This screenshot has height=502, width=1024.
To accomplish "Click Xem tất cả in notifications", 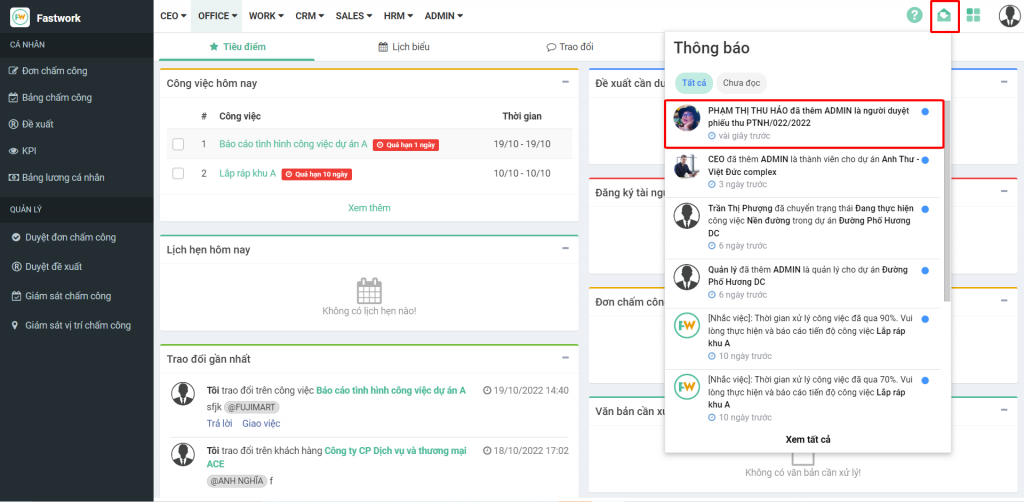I will tap(808, 439).
